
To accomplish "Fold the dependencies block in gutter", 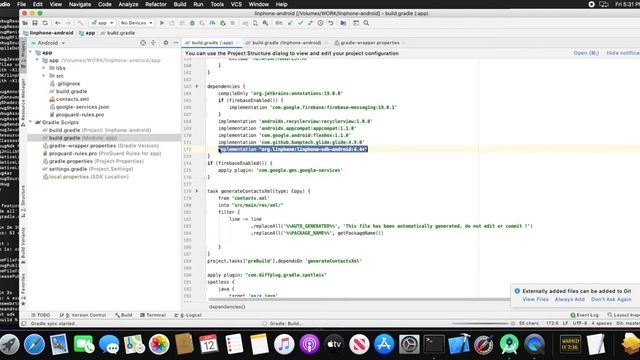I will point(197,87).
